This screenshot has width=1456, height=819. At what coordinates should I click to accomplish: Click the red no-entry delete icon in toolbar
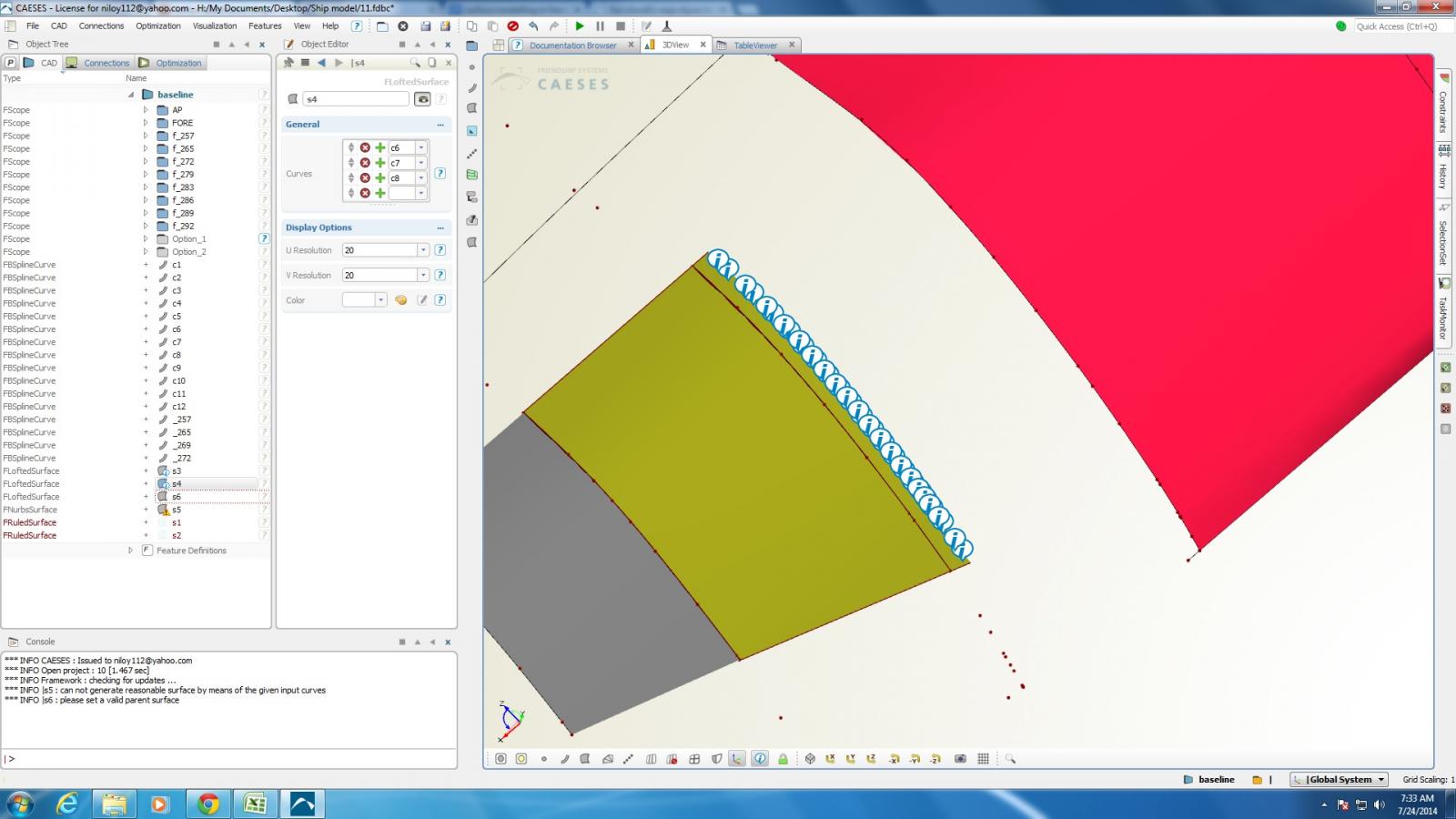tap(513, 26)
